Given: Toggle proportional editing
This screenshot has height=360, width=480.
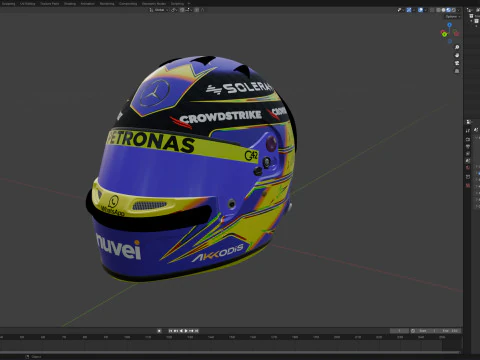Looking at the screenshot, I should coord(197,10).
